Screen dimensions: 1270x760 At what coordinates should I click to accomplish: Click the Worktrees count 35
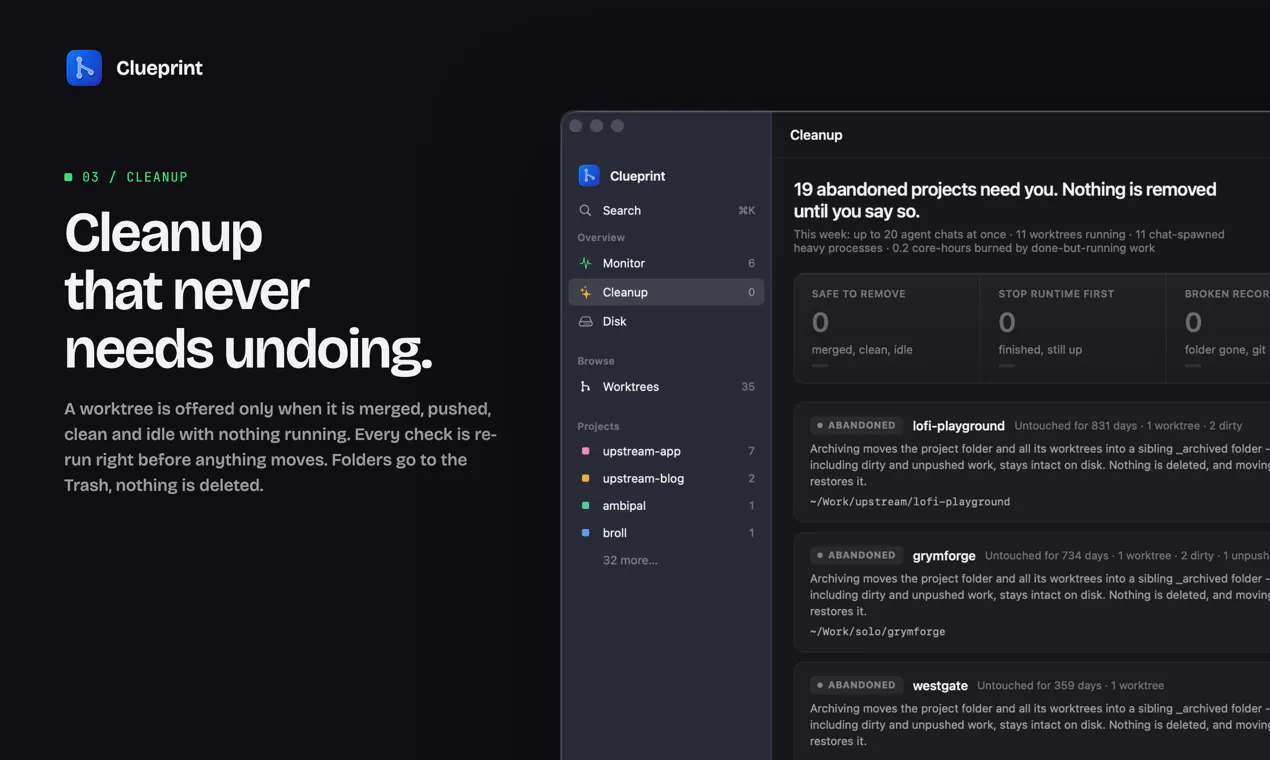coord(748,387)
